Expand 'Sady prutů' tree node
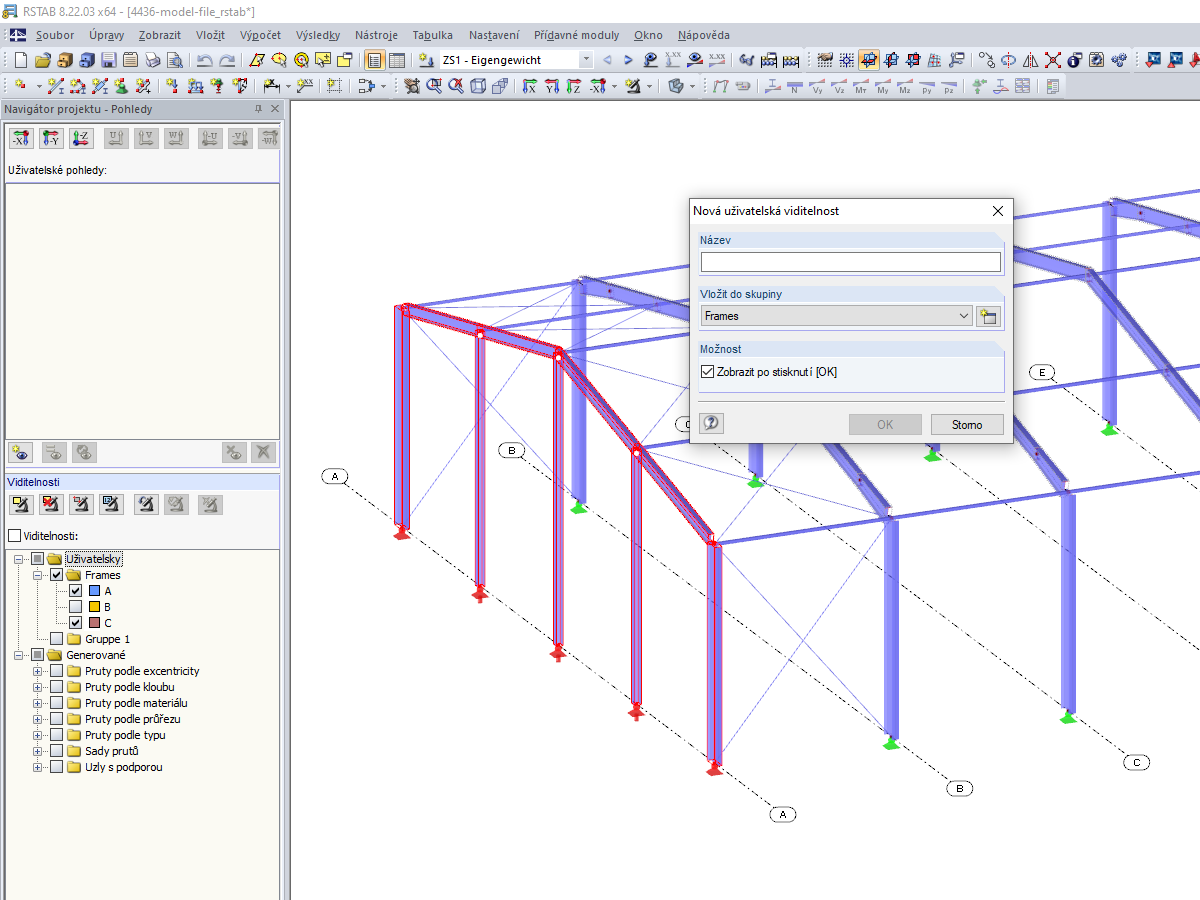This screenshot has height=900, width=1200. tap(38, 751)
